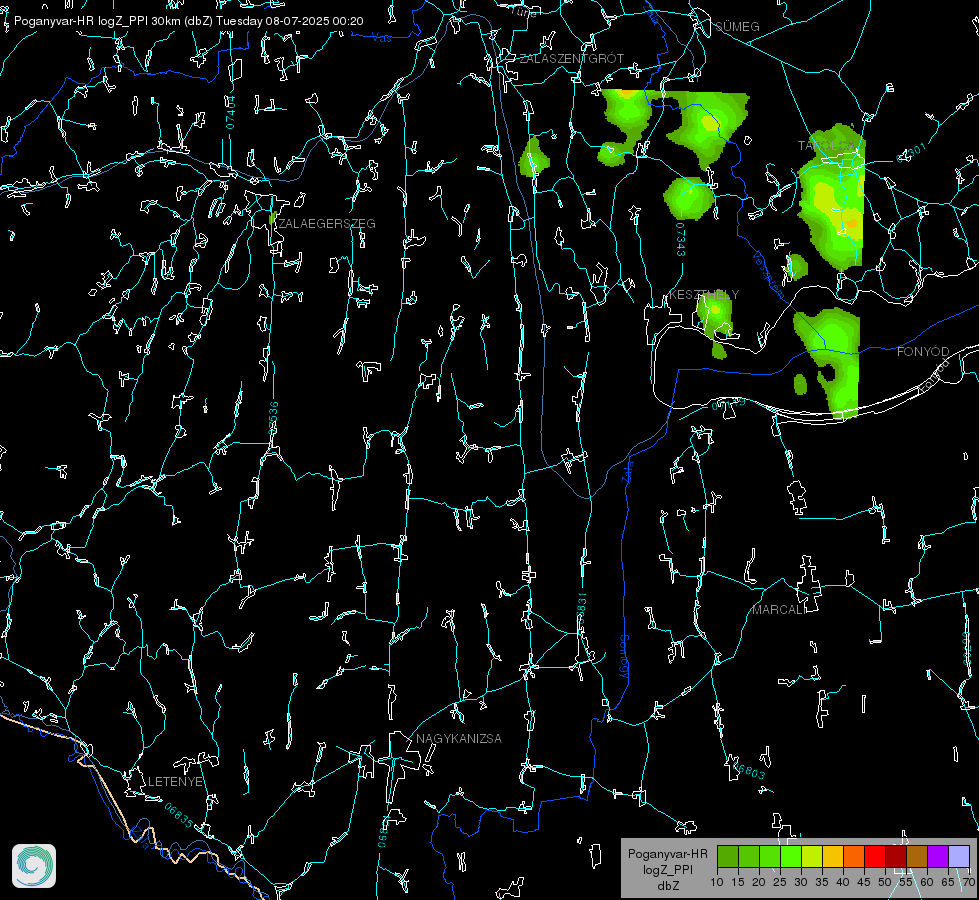Image resolution: width=979 pixels, height=900 pixels.
Task: Click the road number 06803 label
Action: (749, 770)
